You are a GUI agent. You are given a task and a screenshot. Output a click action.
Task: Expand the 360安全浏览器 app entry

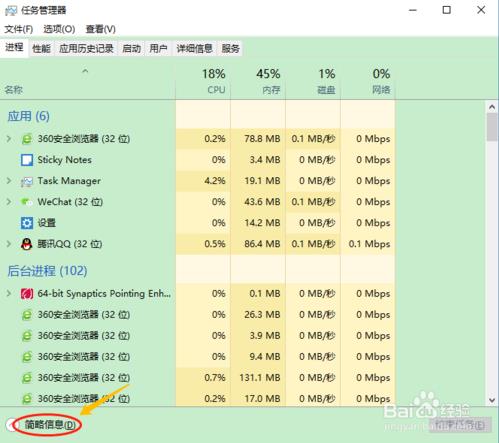click(9, 139)
